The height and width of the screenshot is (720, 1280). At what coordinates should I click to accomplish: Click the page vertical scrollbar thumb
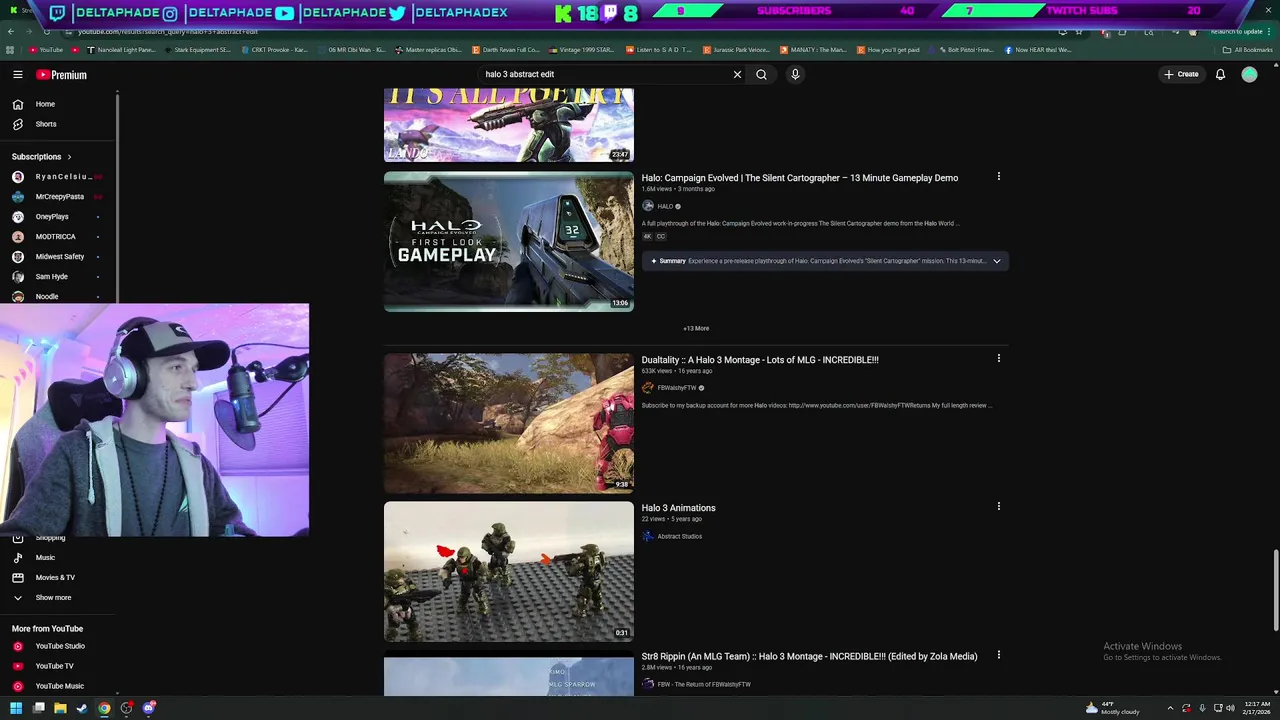tap(1275, 590)
